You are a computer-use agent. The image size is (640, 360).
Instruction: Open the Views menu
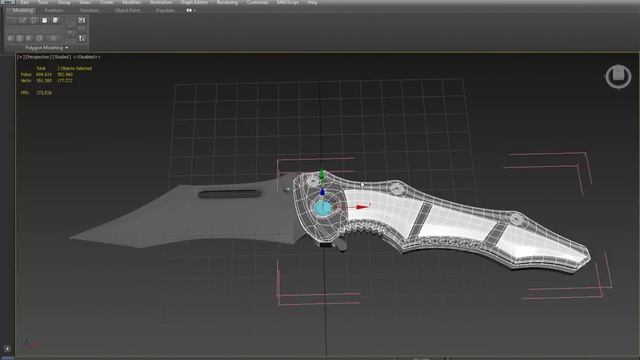85,2
